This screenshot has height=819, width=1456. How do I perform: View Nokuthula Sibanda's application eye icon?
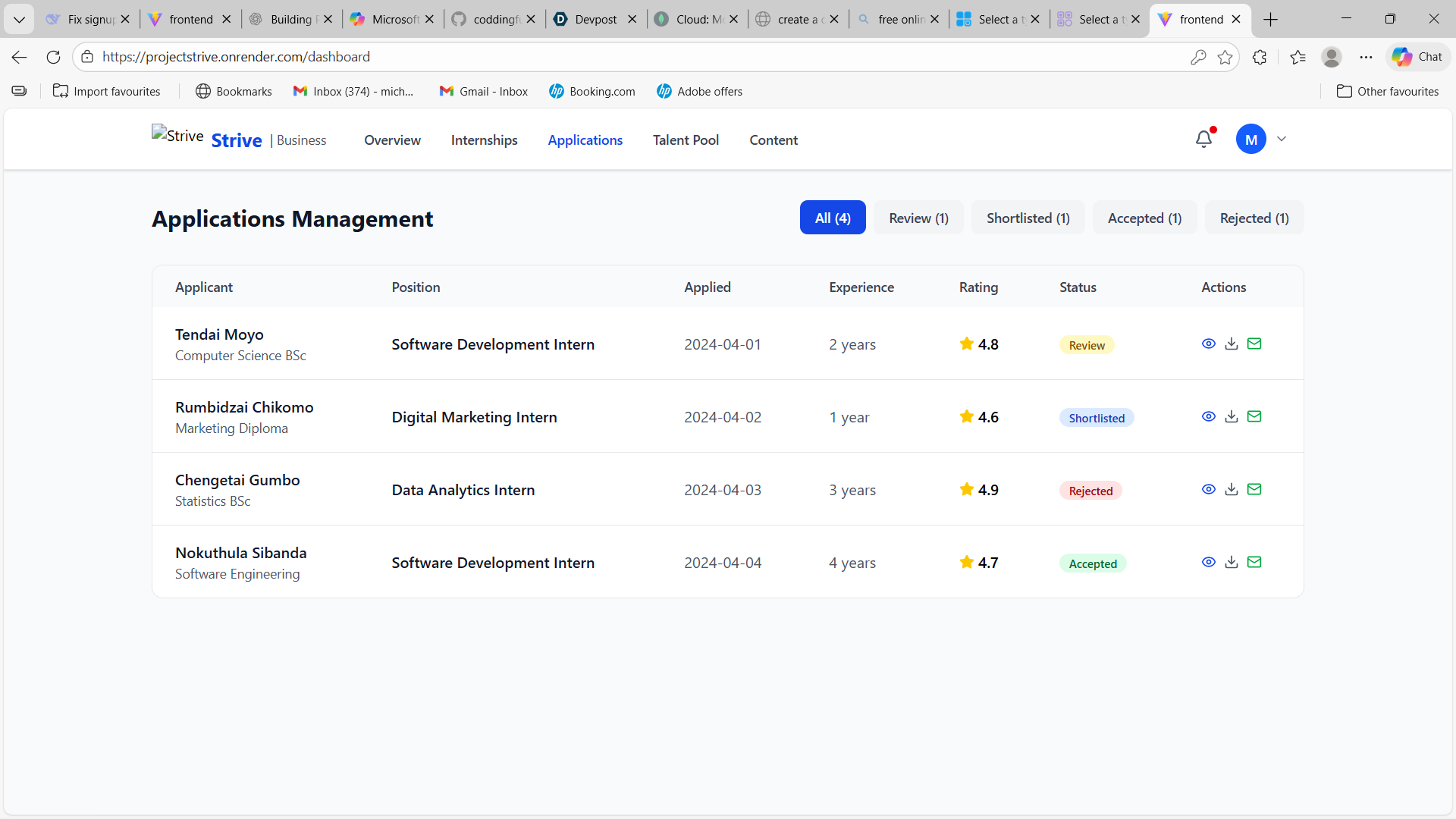[x=1209, y=562]
